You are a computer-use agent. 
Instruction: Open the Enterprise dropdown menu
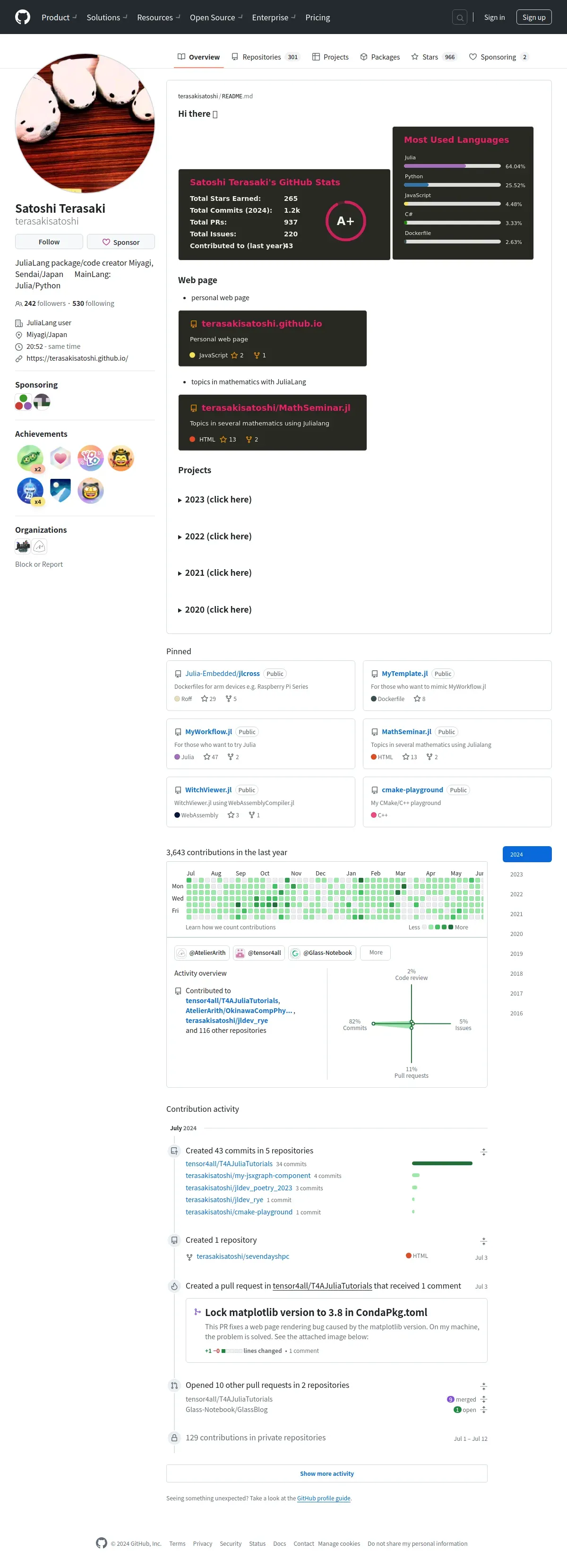[274, 17]
